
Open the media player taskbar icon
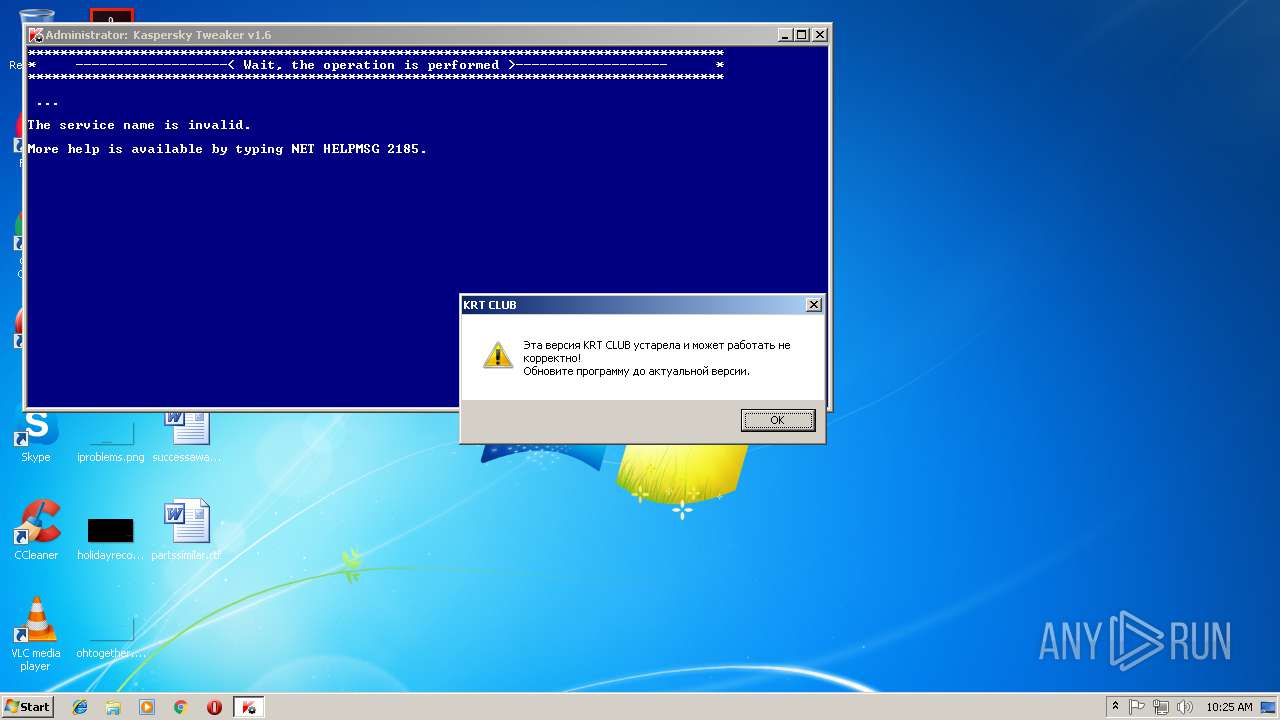pyautogui.click(x=147, y=707)
